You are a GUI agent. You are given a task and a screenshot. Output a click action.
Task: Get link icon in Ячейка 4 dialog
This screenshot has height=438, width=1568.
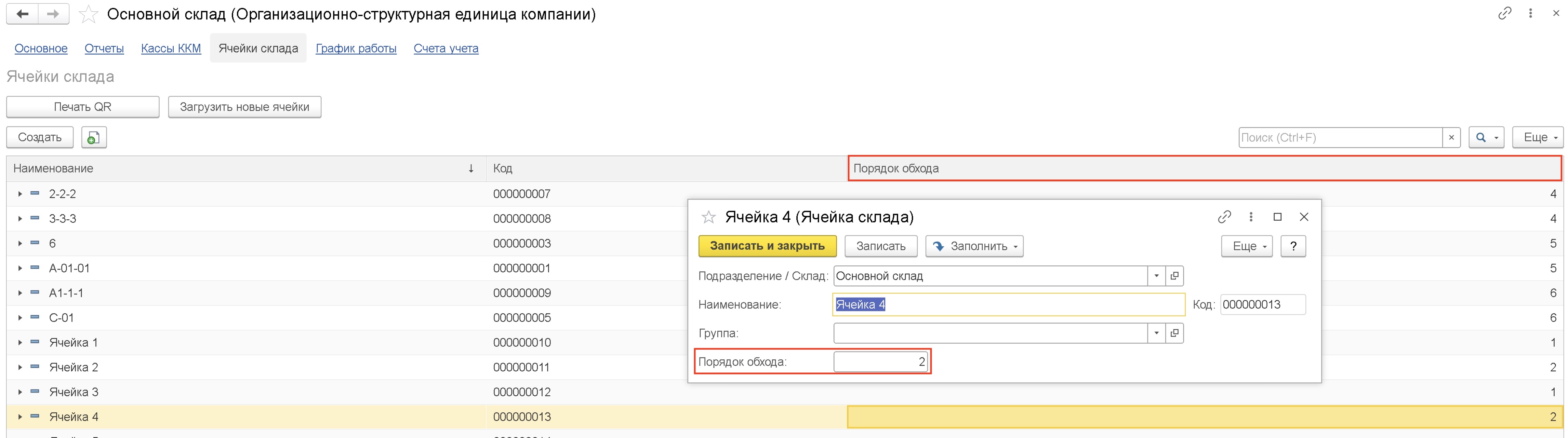tap(1224, 217)
